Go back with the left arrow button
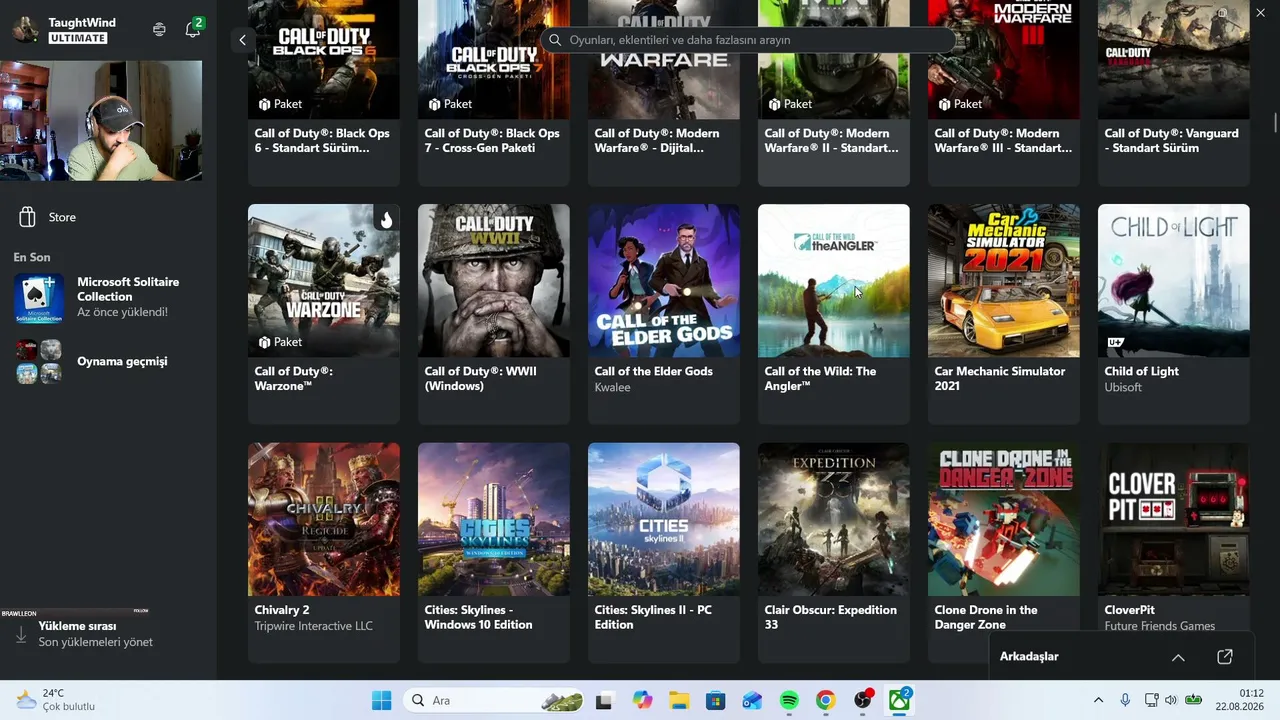 pos(242,40)
